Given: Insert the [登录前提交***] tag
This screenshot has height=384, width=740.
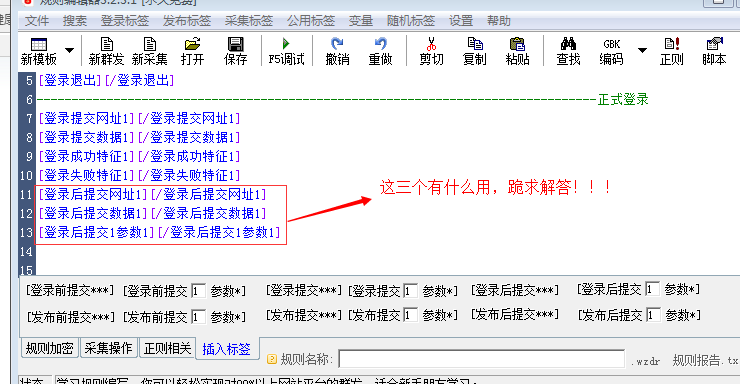Looking at the screenshot, I should coord(70,290).
